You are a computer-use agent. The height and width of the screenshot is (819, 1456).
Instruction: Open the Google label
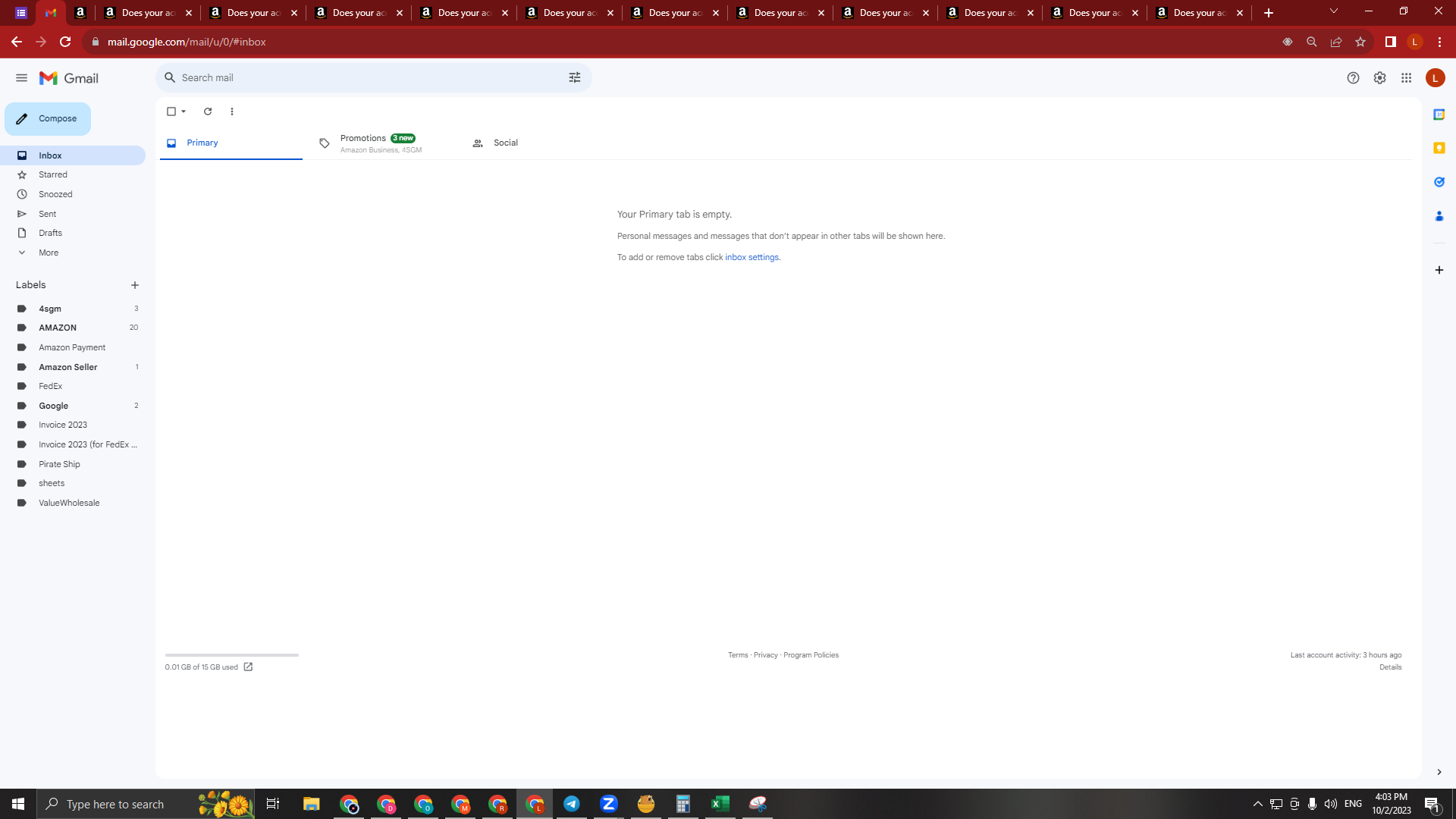click(x=73, y=406)
